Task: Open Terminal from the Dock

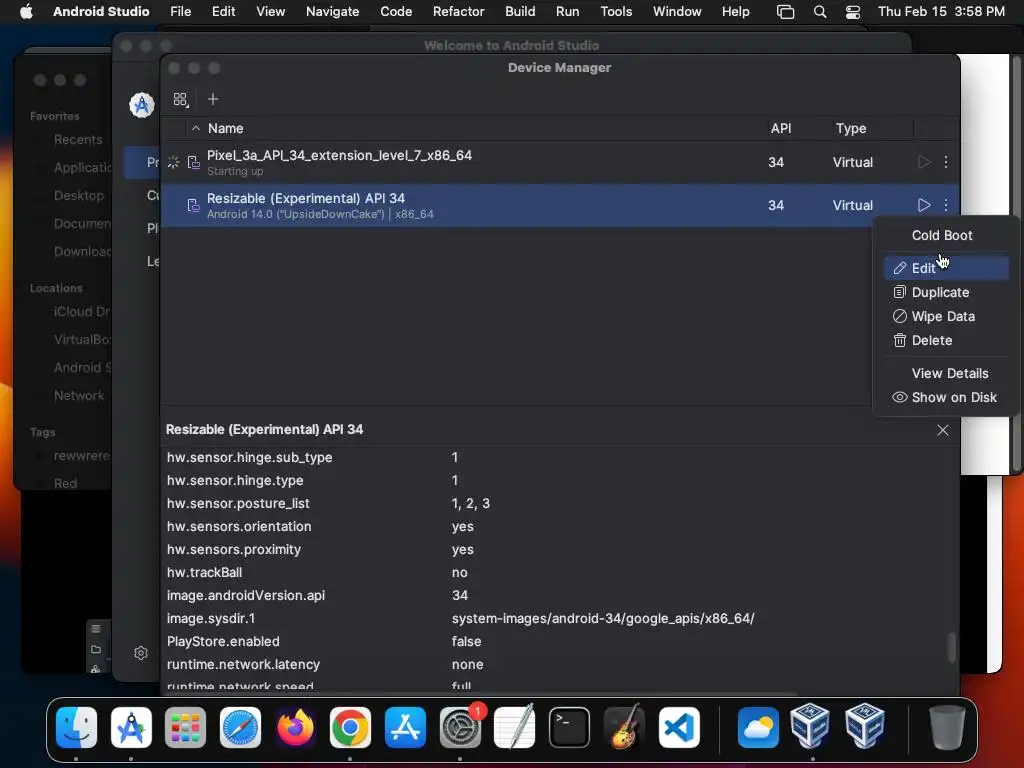Action: pyautogui.click(x=569, y=727)
